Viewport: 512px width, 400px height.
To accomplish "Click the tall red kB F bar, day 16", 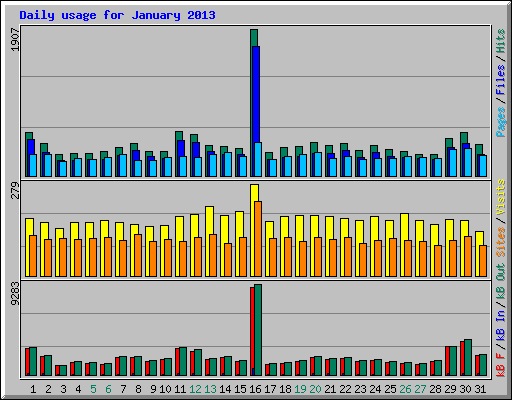I will pos(252,328).
